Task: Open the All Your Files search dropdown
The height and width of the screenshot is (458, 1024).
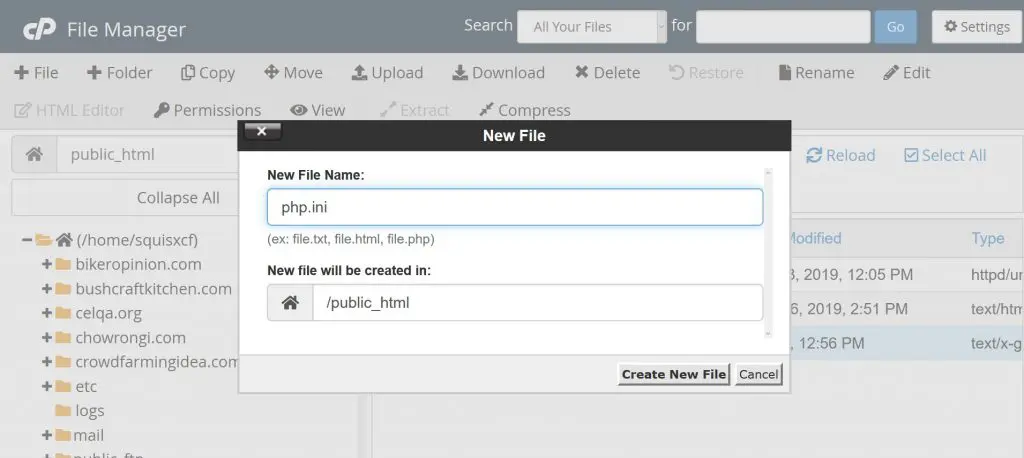Action: [591, 27]
